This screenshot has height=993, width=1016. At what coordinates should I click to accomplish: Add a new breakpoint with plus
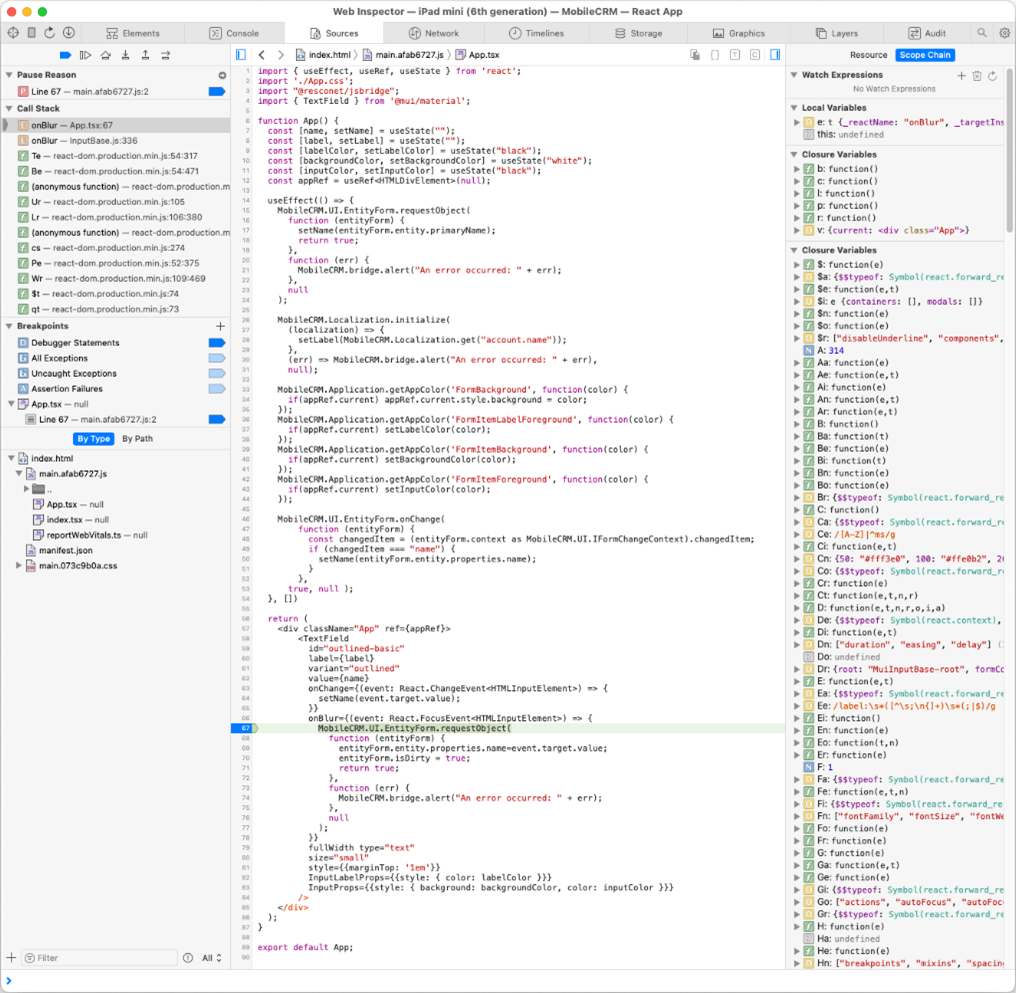click(x=220, y=326)
